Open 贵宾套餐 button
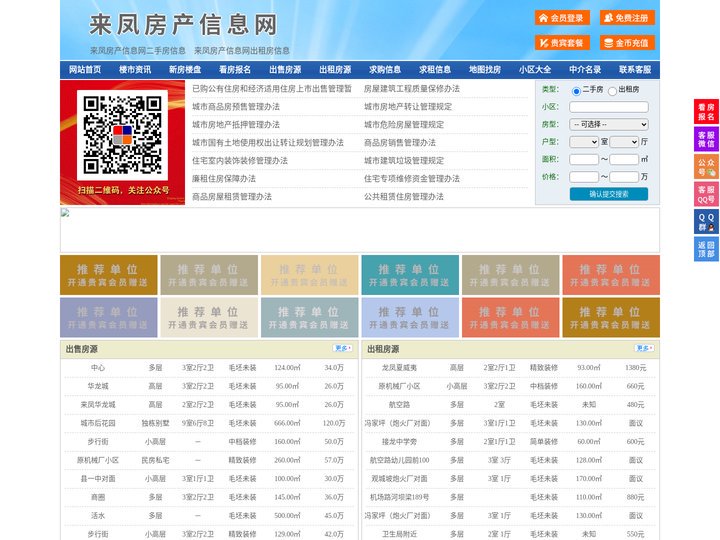The height and width of the screenshot is (540, 720). [x=562, y=43]
